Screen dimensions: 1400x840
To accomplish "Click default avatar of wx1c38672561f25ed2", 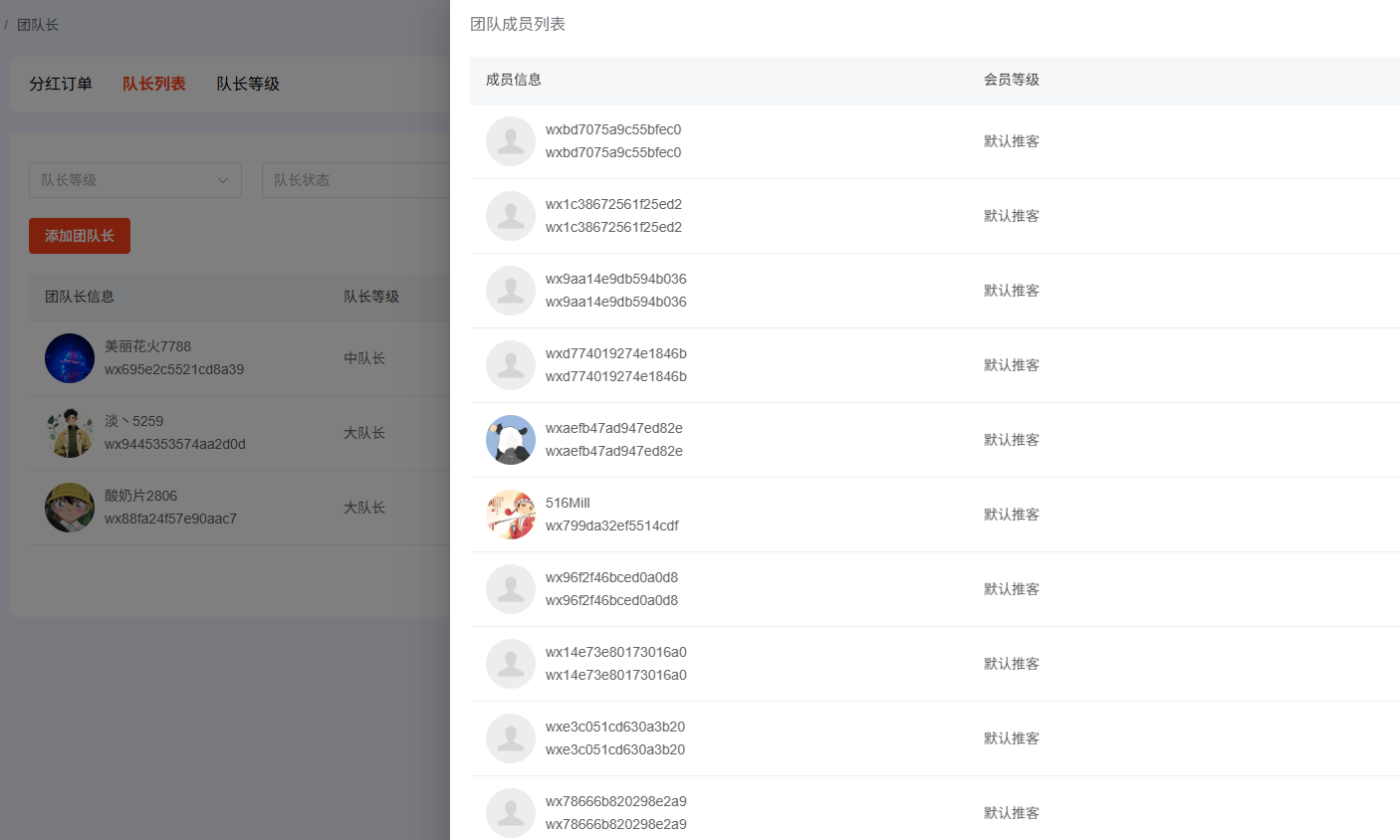I will point(510,216).
